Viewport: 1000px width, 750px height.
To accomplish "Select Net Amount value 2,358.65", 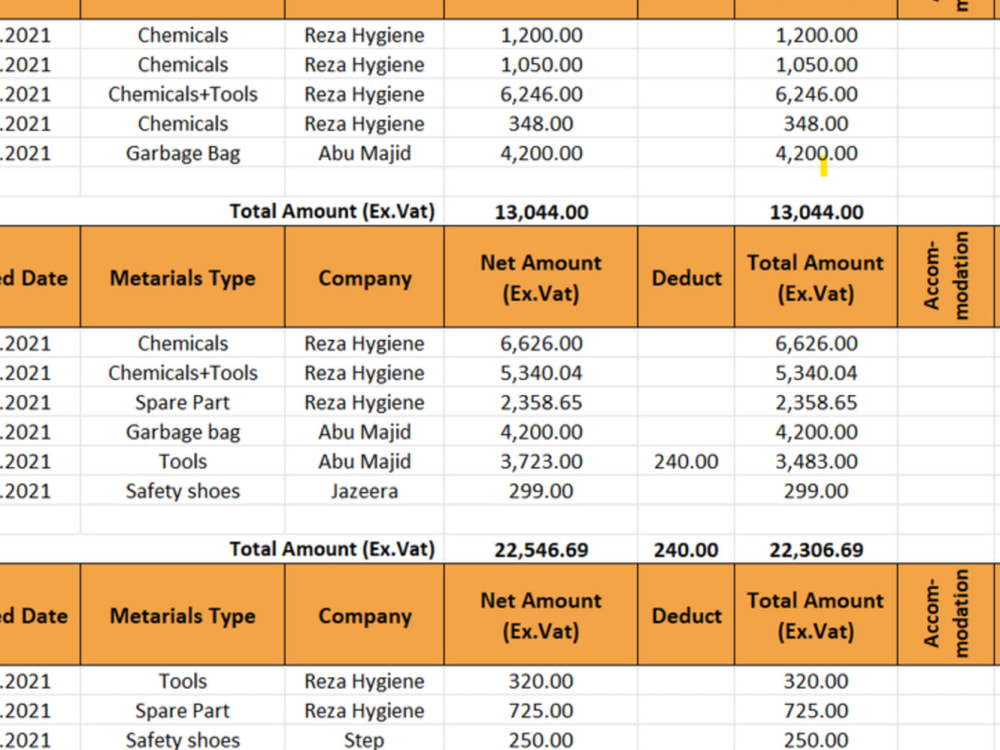I will [x=541, y=402].
